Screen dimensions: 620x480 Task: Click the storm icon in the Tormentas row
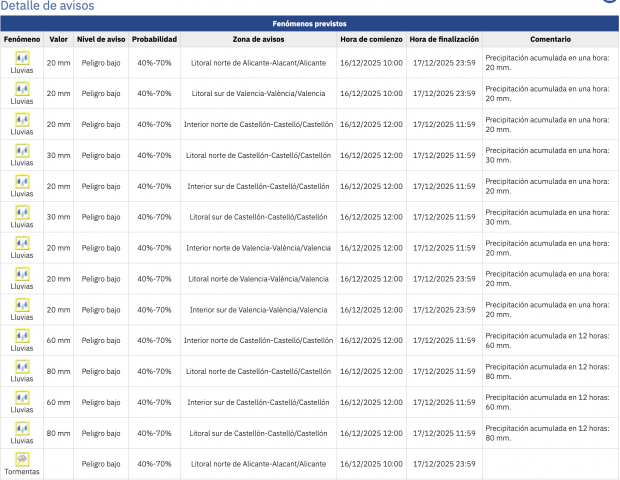click(22, 458)
